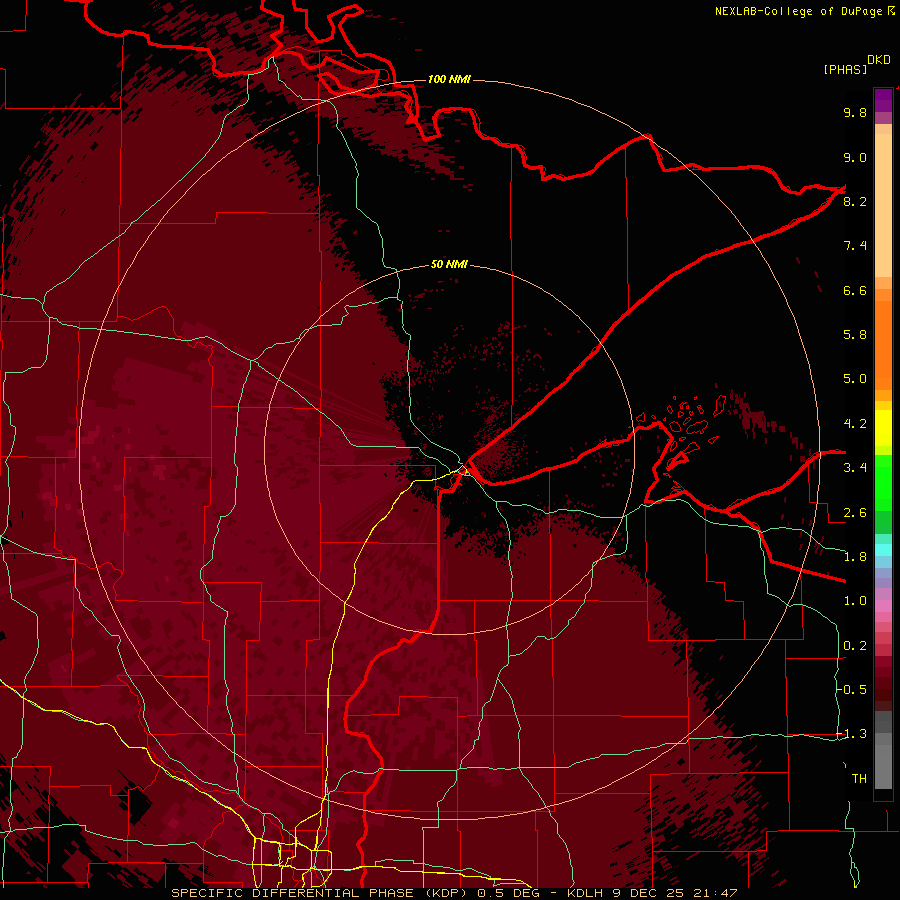Choose the 5.0 scale label
Screen dimensions: 900x900
[x=855, y=379]
